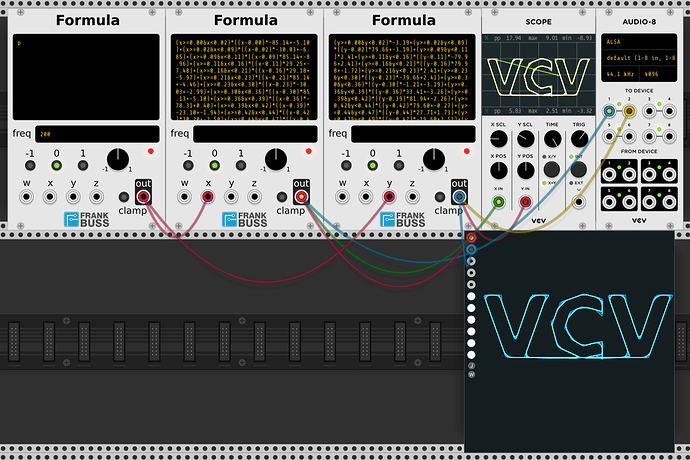Toggle the INT/EXT trigger button on Scope
Viewport: 690px width, 460px height.
tap(579, 169)
